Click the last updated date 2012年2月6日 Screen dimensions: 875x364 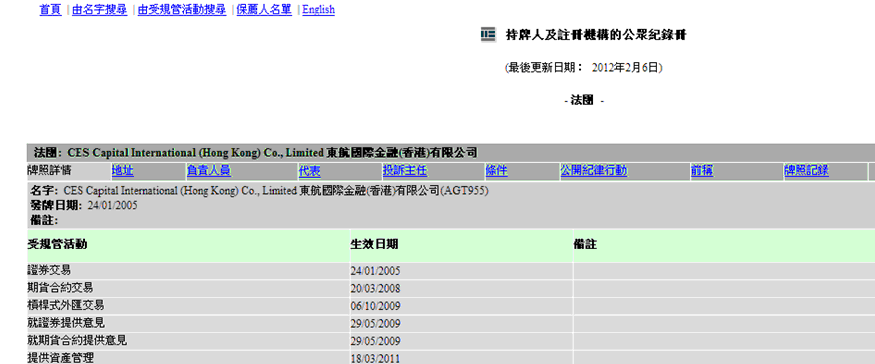(627, 68)
